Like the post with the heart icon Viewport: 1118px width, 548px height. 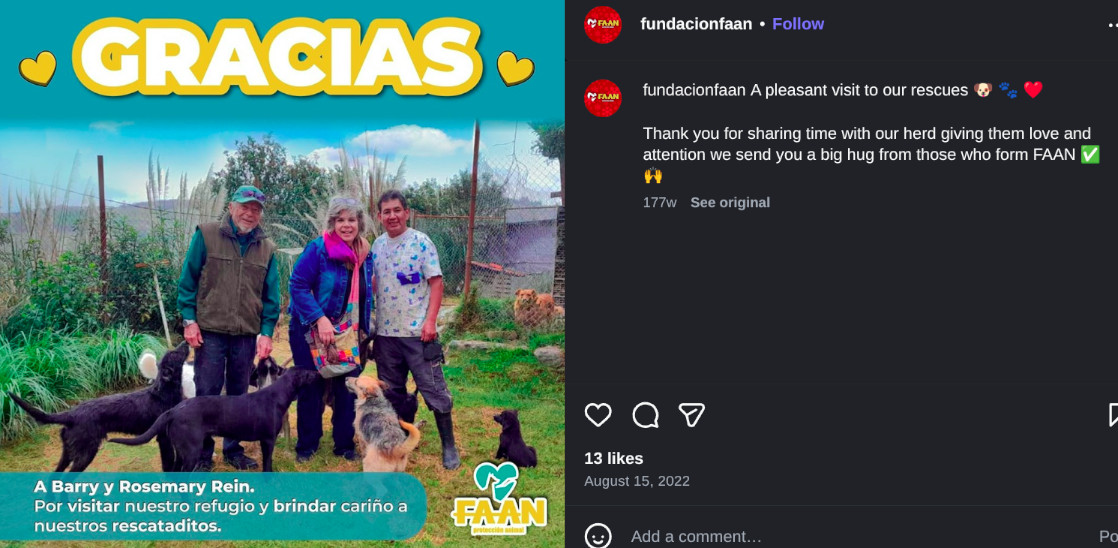click(598, 415)
